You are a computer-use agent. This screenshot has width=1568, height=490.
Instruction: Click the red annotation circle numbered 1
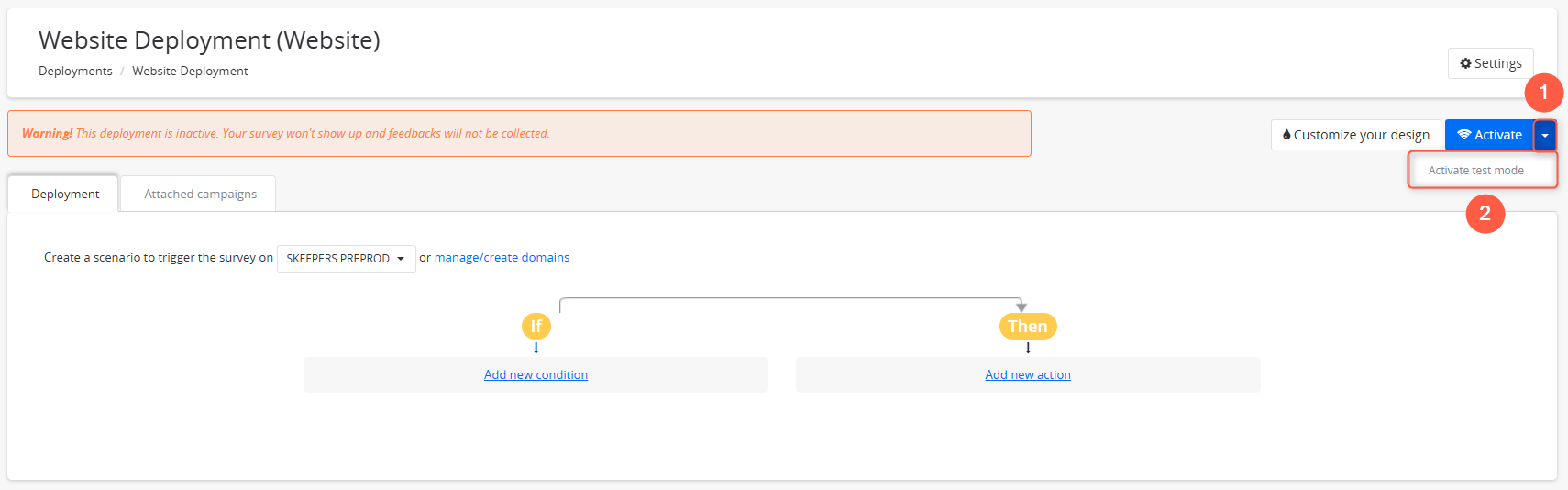pyautogui.click(x=1544, y=93)
